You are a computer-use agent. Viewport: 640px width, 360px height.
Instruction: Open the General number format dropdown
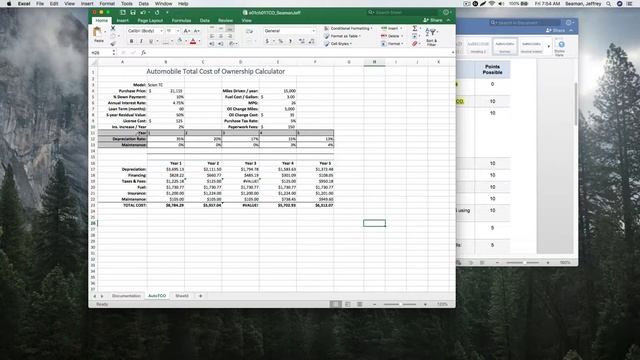point(290,31)
